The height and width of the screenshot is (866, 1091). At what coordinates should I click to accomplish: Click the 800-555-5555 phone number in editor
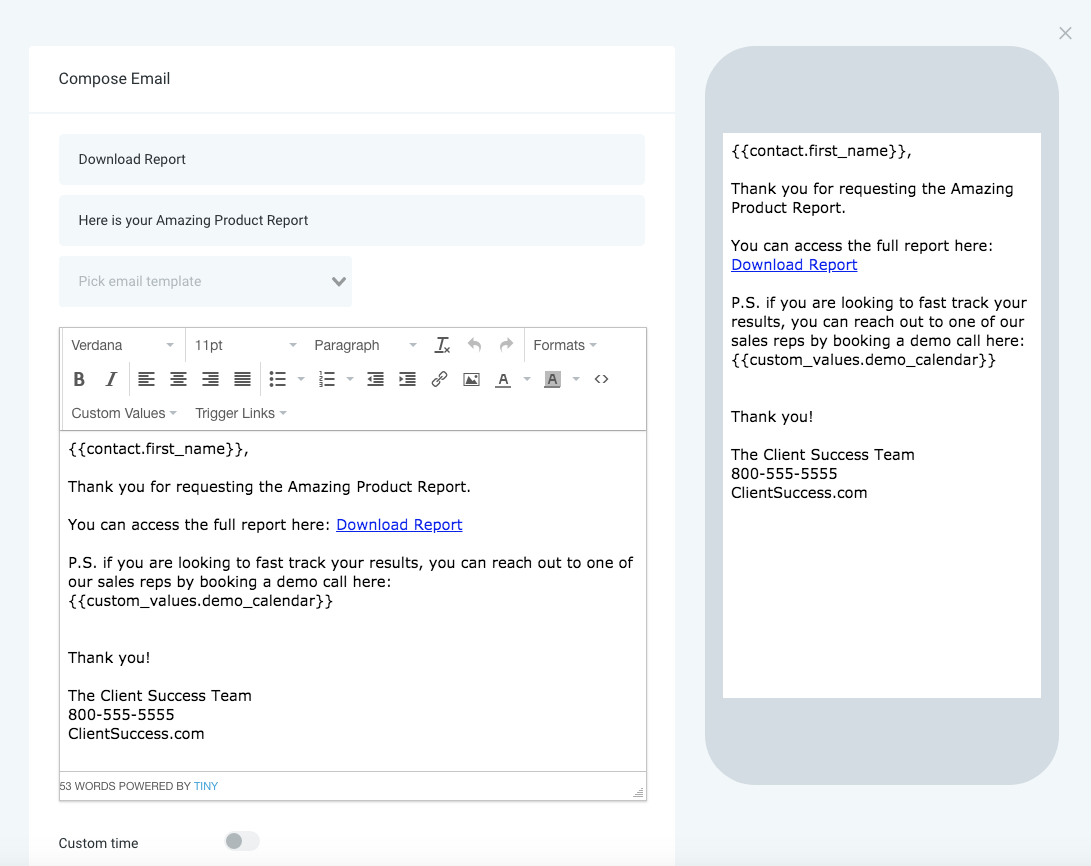[x=121, y=714]
